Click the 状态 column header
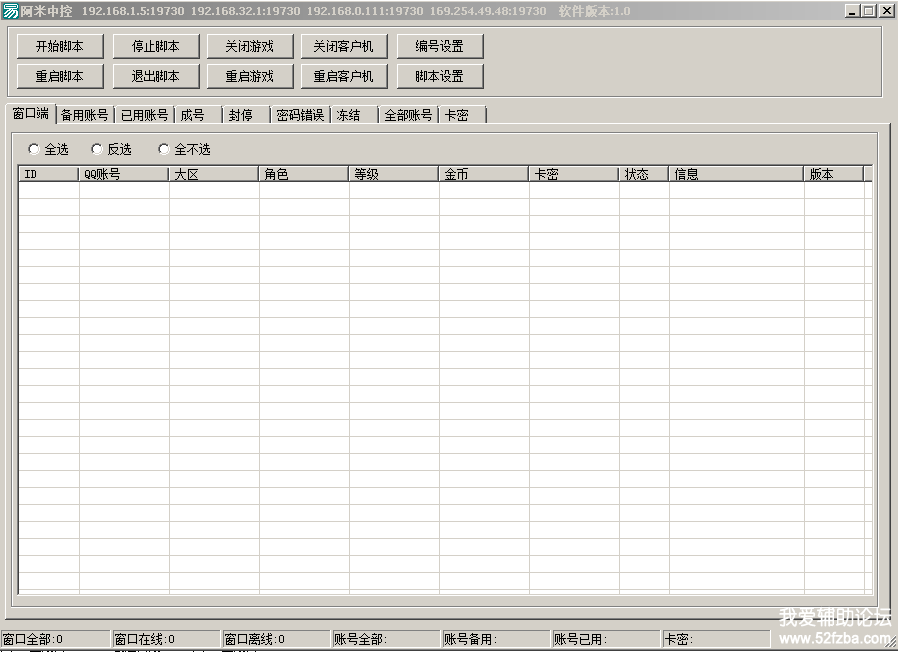 (x=643, y=174)
